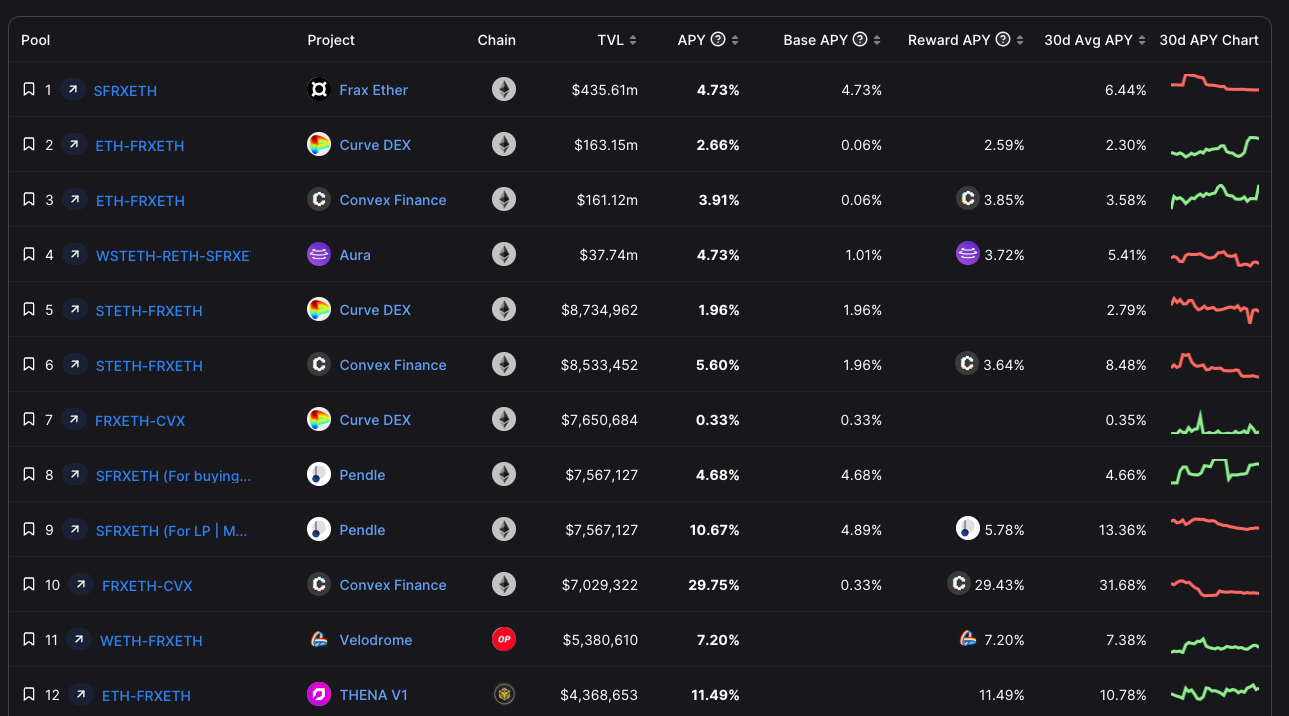
Task: Bookmark the SFRXETH pool in row 1
Action: 29,90
